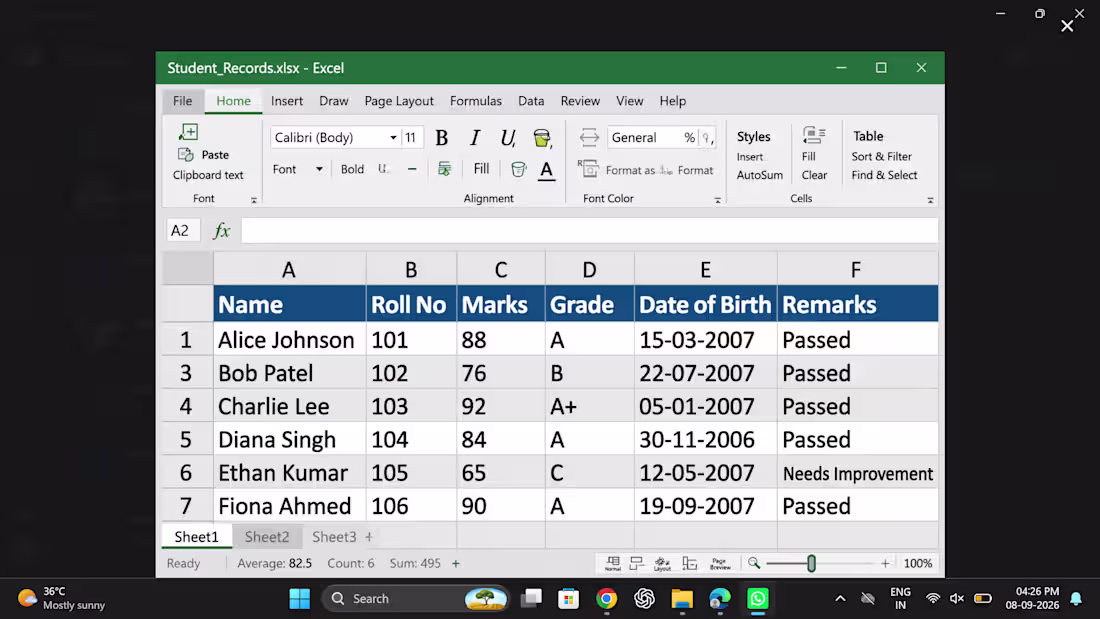The width and height of the screenshot is (1100, 619).
Task: Click the 100% zoom level
Action: (918, 564)
